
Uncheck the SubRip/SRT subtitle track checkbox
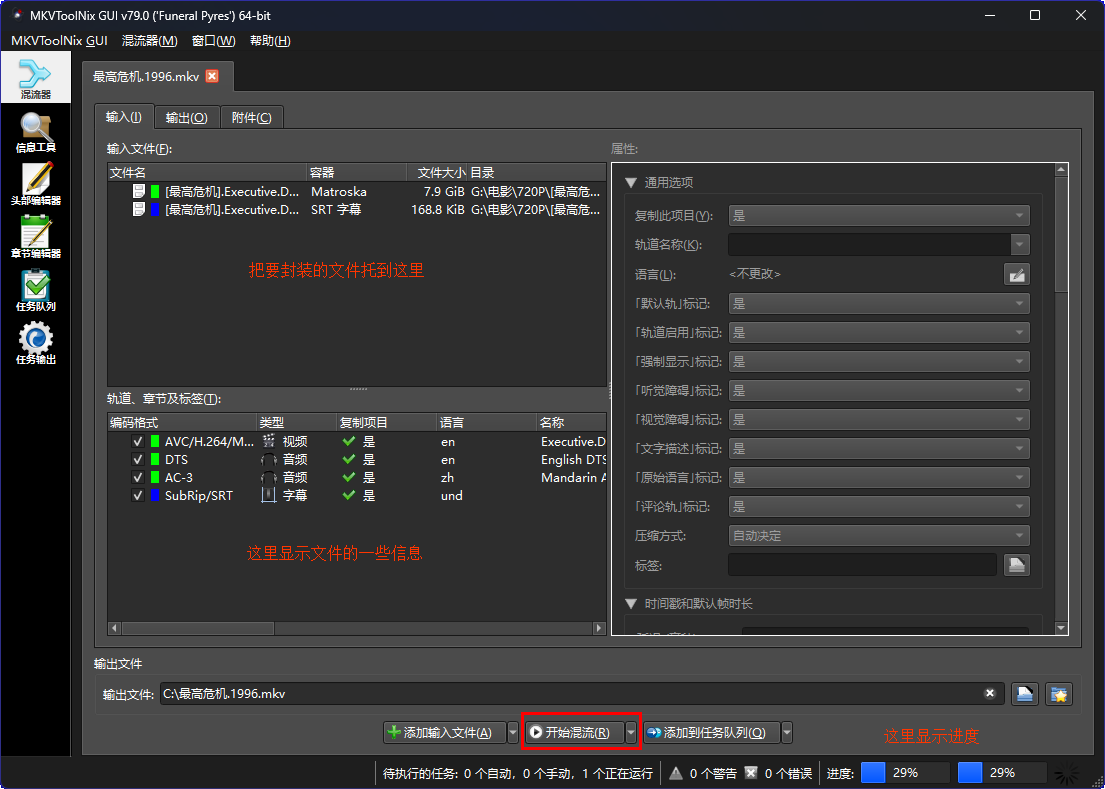tap(137, 495)
